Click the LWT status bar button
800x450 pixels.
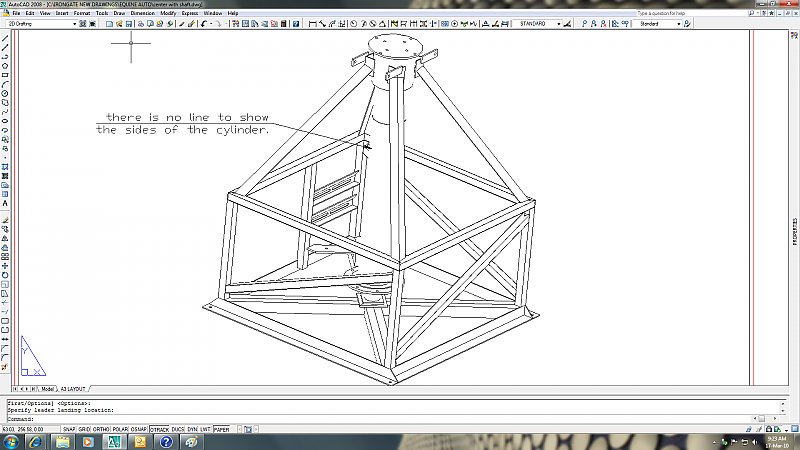[x=204, y=429]
